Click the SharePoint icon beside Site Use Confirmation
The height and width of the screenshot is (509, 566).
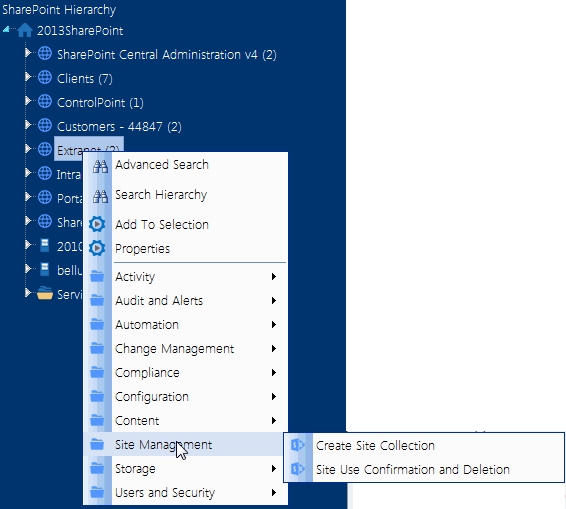coord(298,469)
